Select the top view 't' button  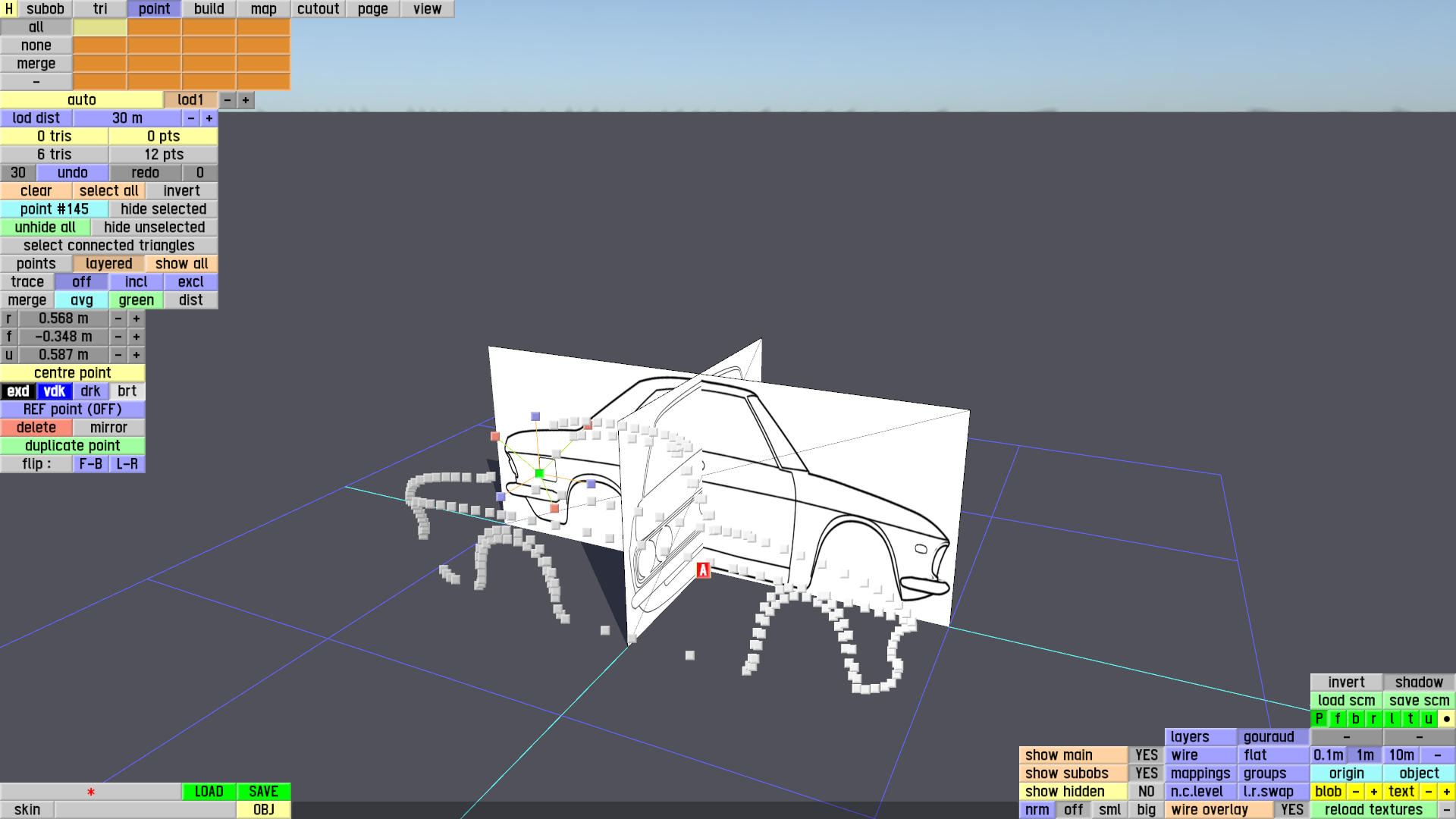(1410, 719)
